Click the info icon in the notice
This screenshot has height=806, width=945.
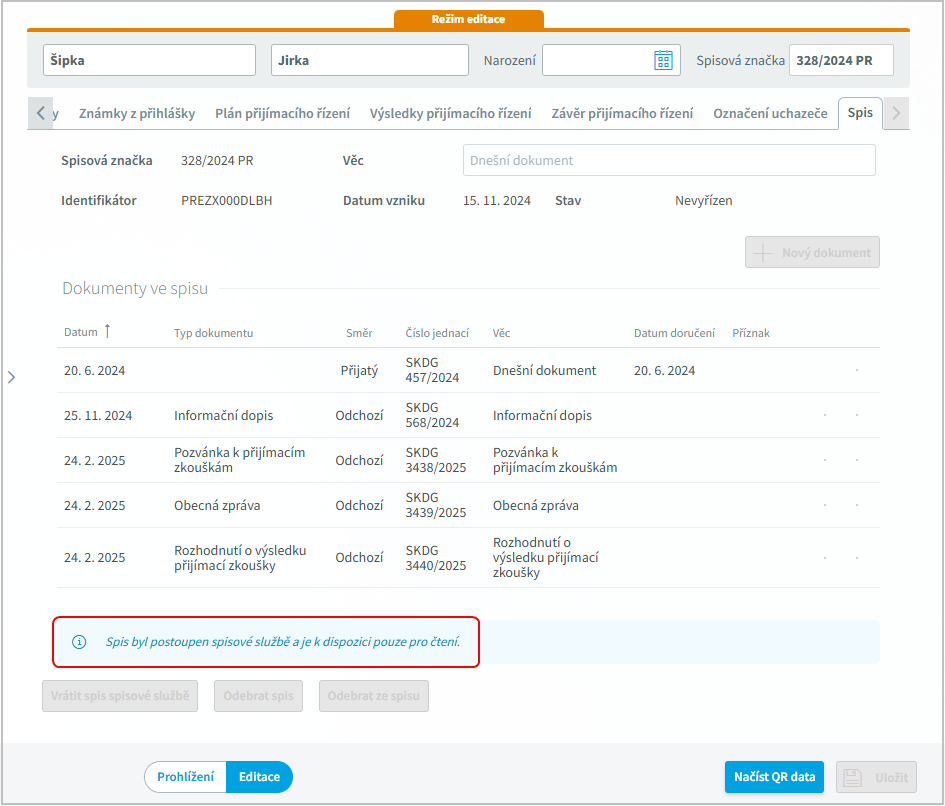click(x=79, y=642)
